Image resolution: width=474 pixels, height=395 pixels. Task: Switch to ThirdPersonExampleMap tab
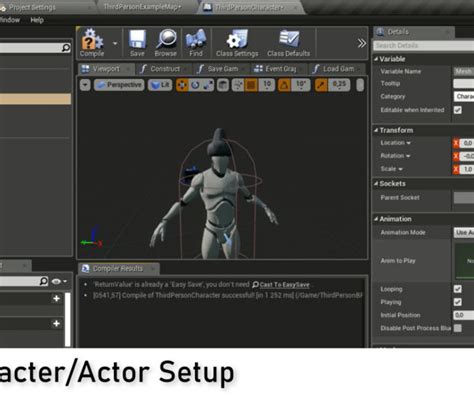[143, 7]
